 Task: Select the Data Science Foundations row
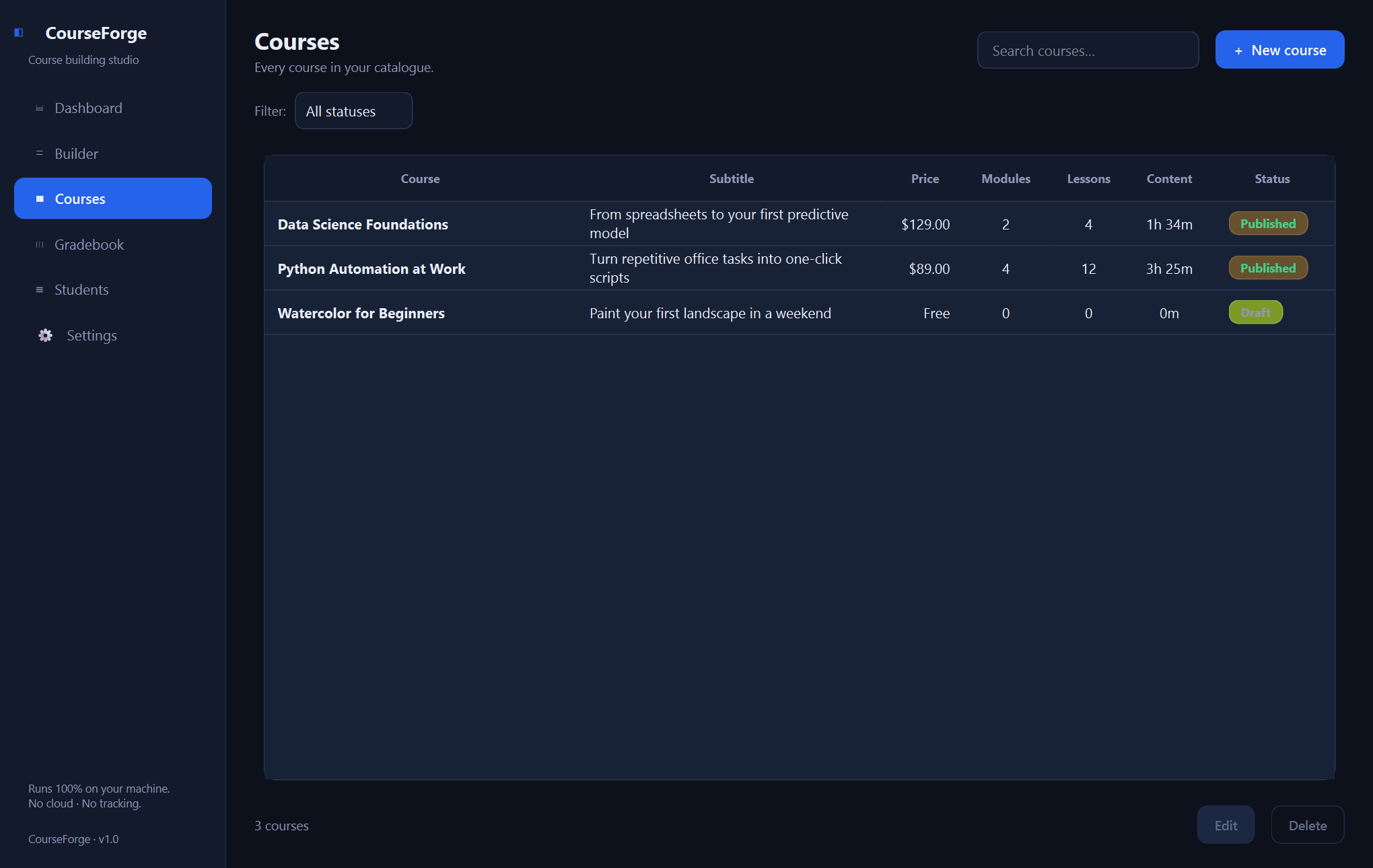pos(800,224)
